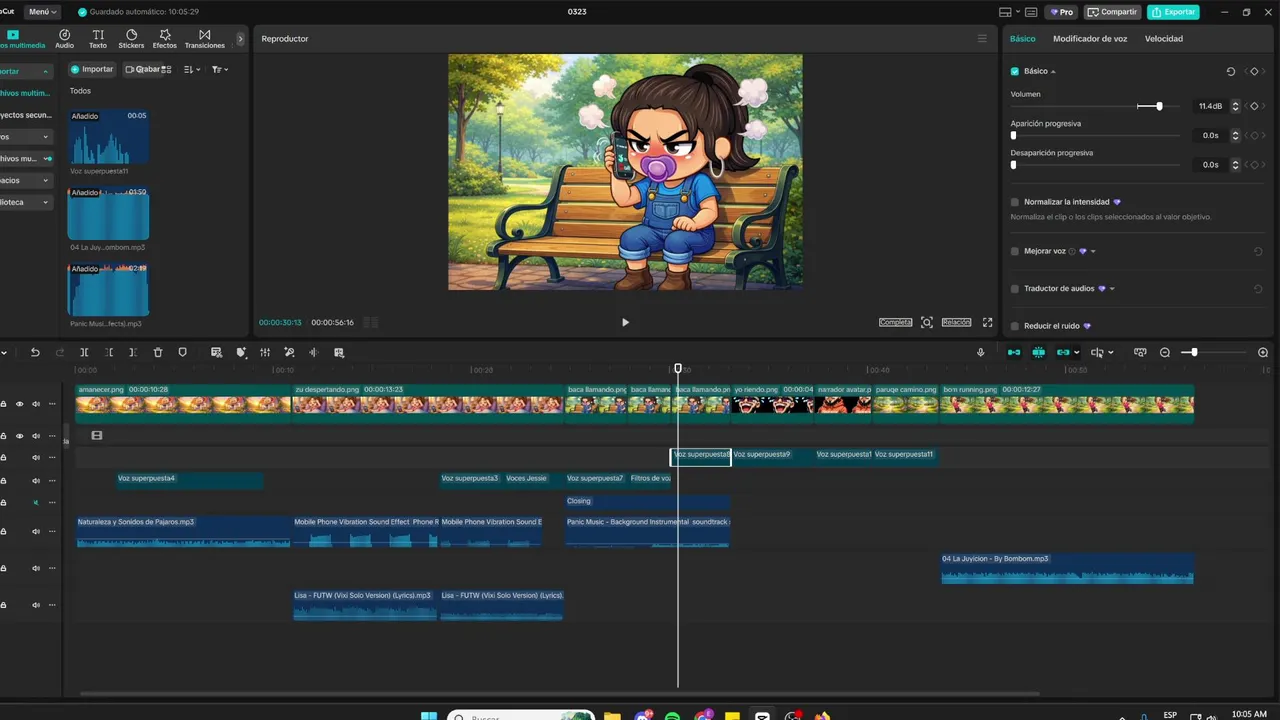Hide the amanecer.png video track
This screenshot has width=1280, height=720.
pyautogui.click(x=19, y=404)
